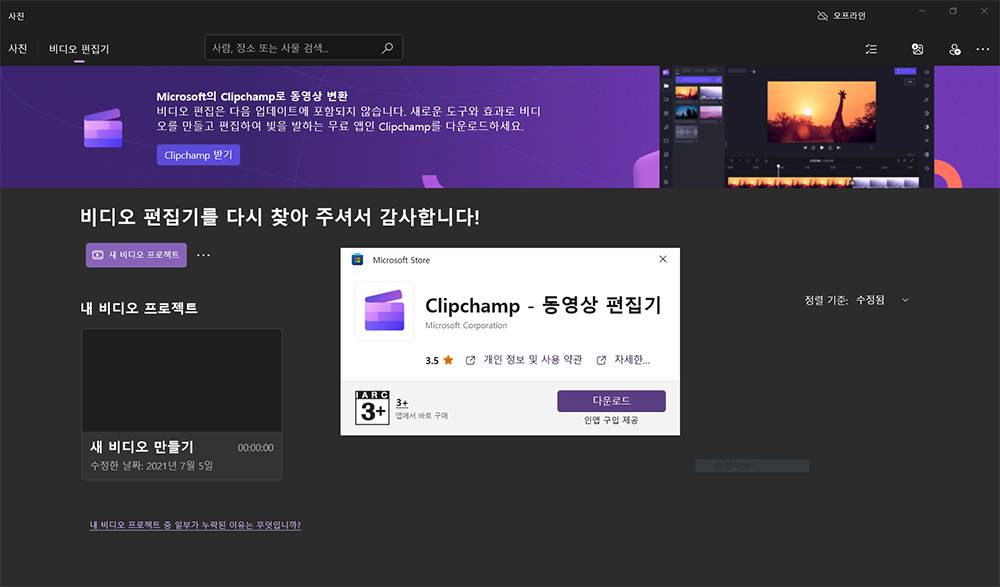
Task: Click the Clipchamp logo in the banner
Action: point(103,128)
